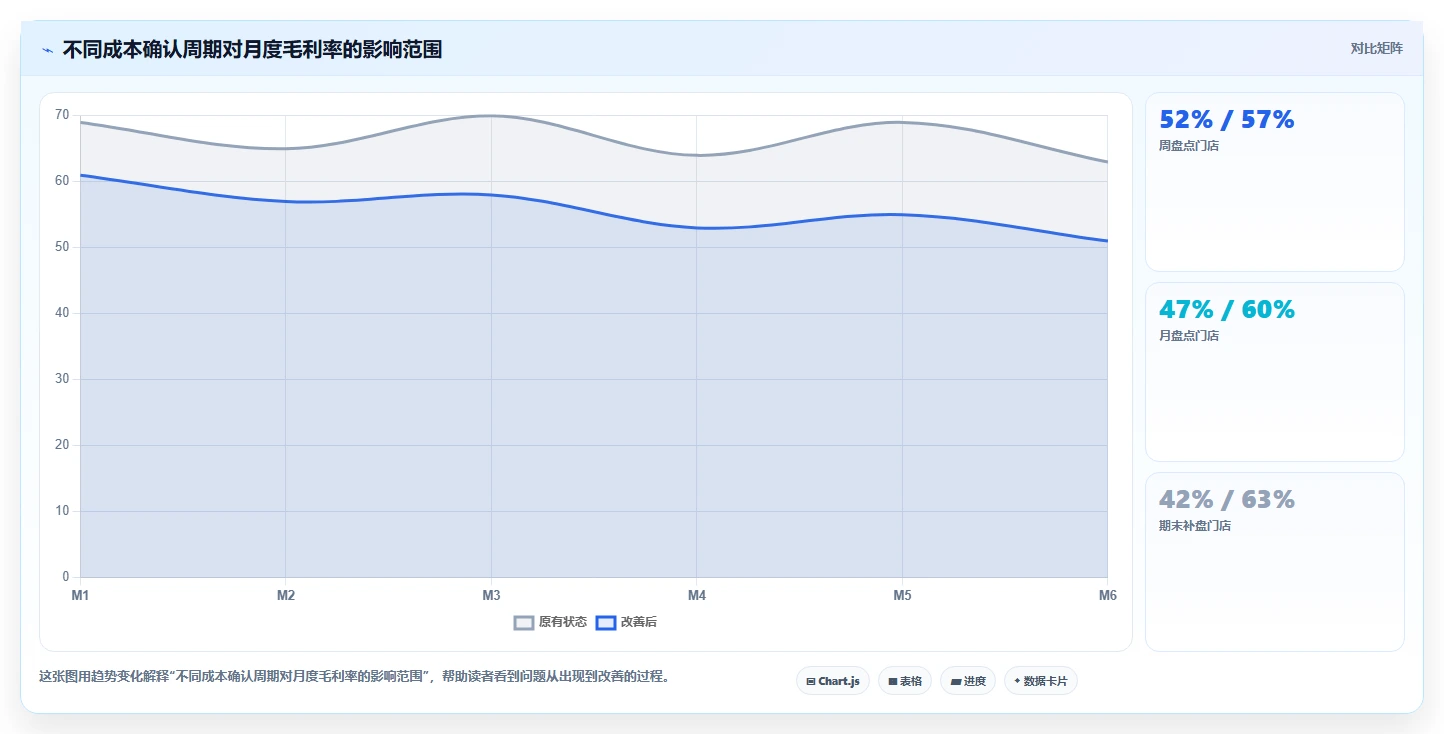Select the Chart.js tag chip
The width and height of the screenshot is (1444, 734).
pyautogui.click(x=833, y=681)
